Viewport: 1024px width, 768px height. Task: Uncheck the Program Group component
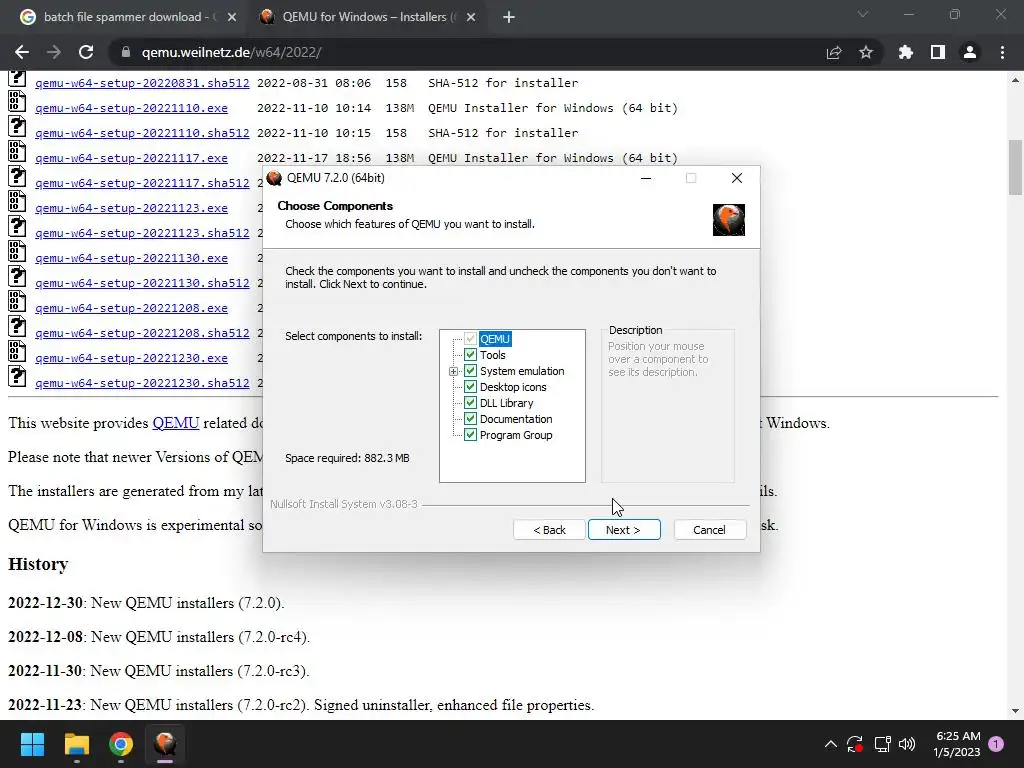[x=470, y=435]
